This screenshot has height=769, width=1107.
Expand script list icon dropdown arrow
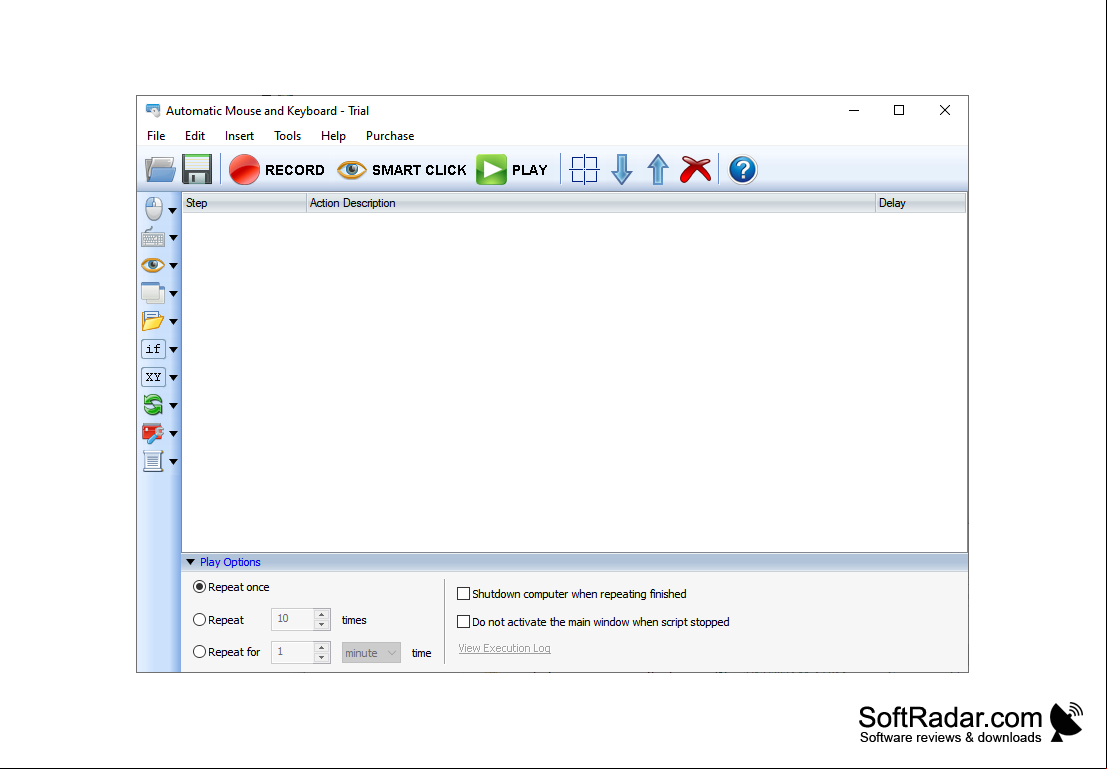[x=173, y=462]
